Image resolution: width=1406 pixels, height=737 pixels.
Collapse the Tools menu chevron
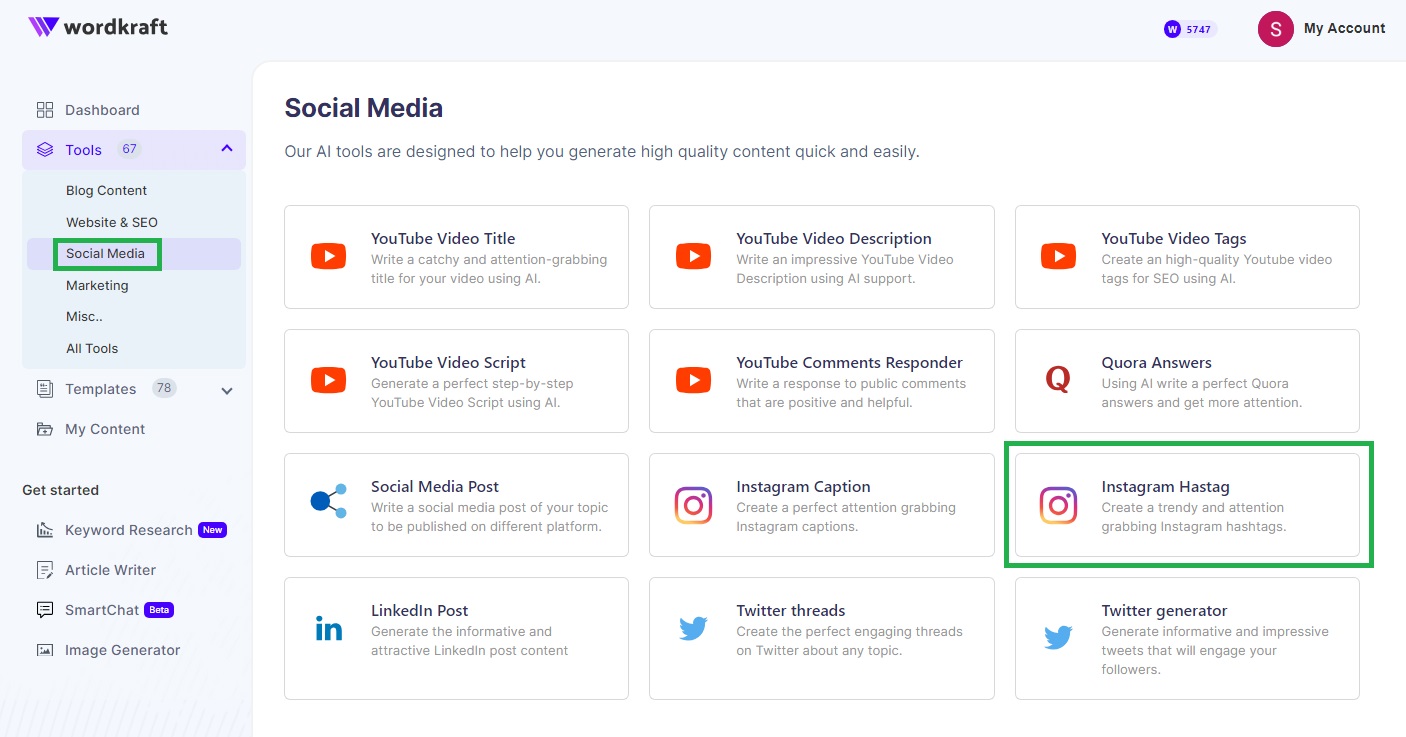point(227,149)
